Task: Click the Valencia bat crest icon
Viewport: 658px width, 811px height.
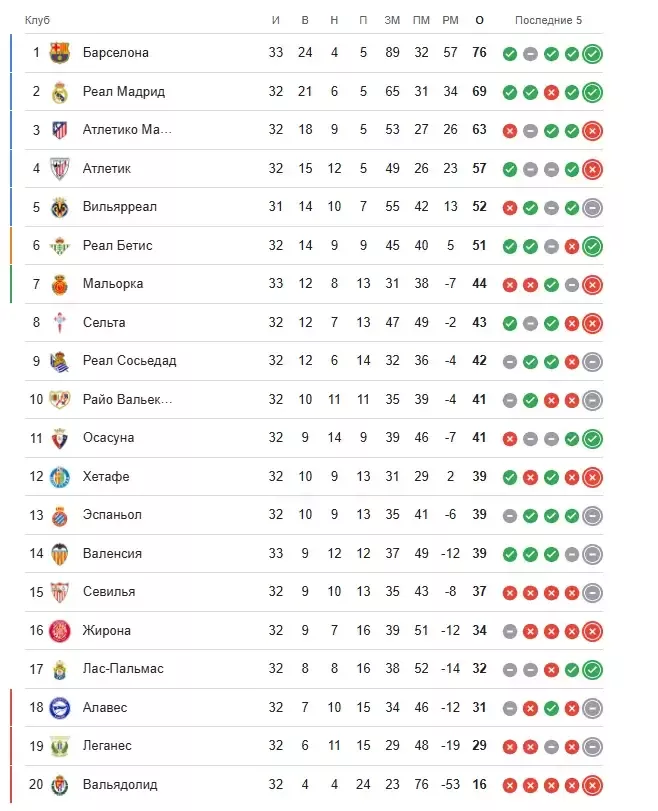Action: point(59,554)
